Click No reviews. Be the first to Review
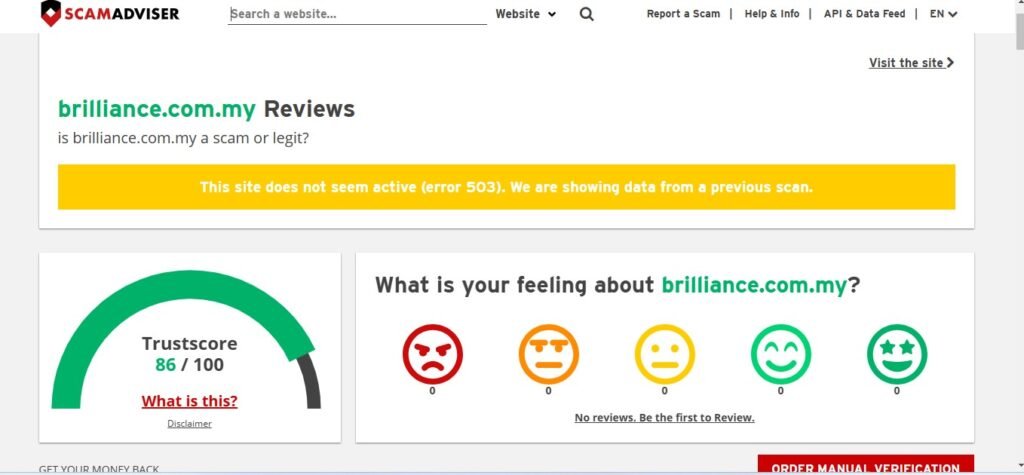The height and width of the screenshot is (475, 1024). click(x=664, y=418)
